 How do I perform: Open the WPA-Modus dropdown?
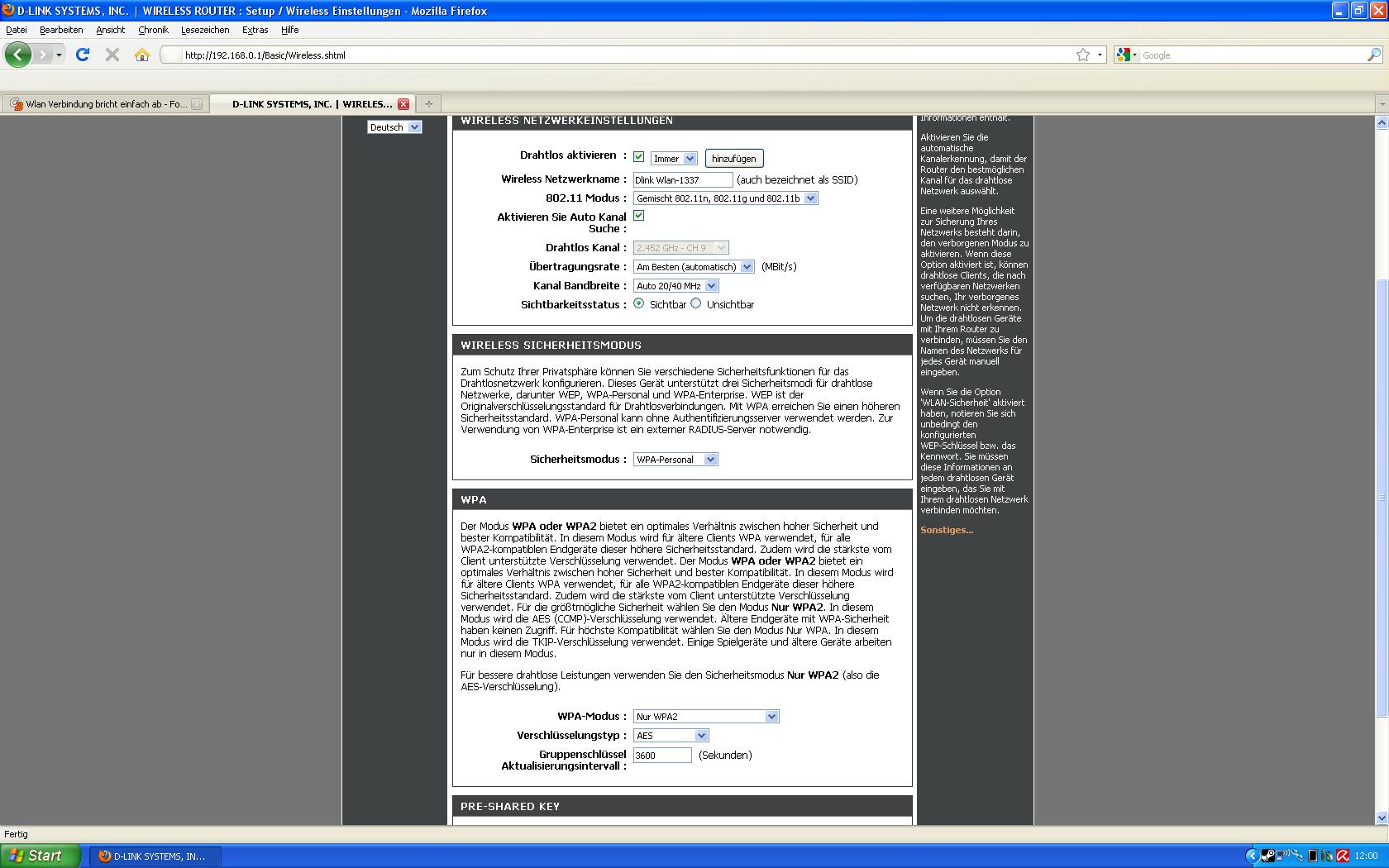[706, 717]
